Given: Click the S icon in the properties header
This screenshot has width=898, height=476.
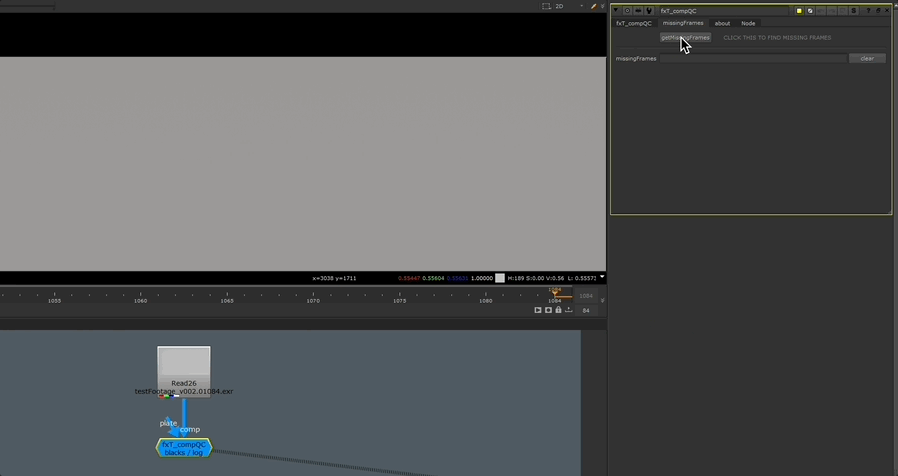Looking at the screenshot, I should tap(853, 11).
